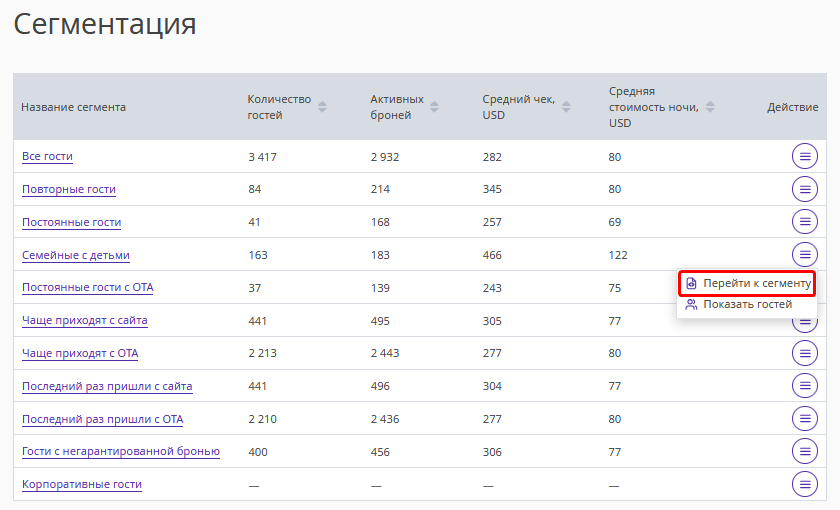
Task: Sort by Средняя стоимость ночи column
Action: pos(710,107)
